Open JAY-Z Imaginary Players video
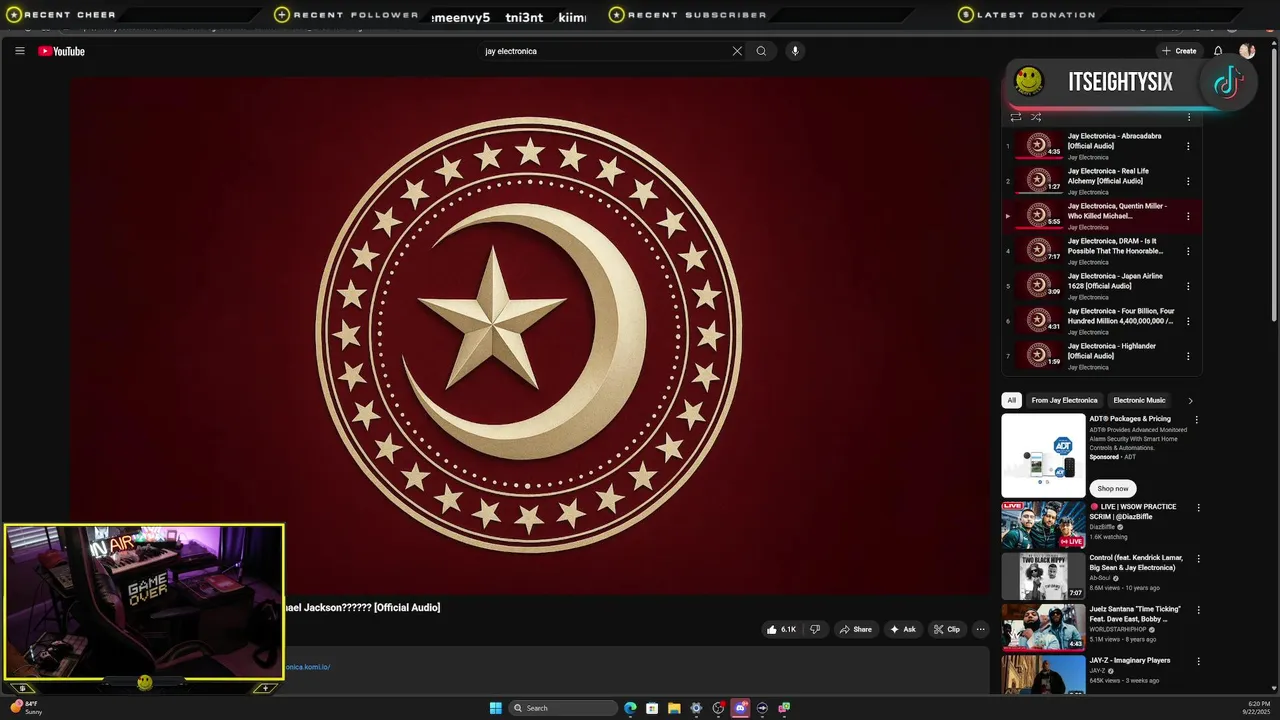Viewport: 1280px width, 720px height. [x=1043, y=675]
